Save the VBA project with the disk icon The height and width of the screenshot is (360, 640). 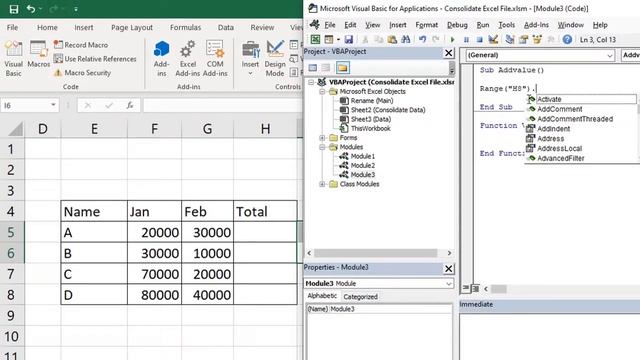pos(348,39)
